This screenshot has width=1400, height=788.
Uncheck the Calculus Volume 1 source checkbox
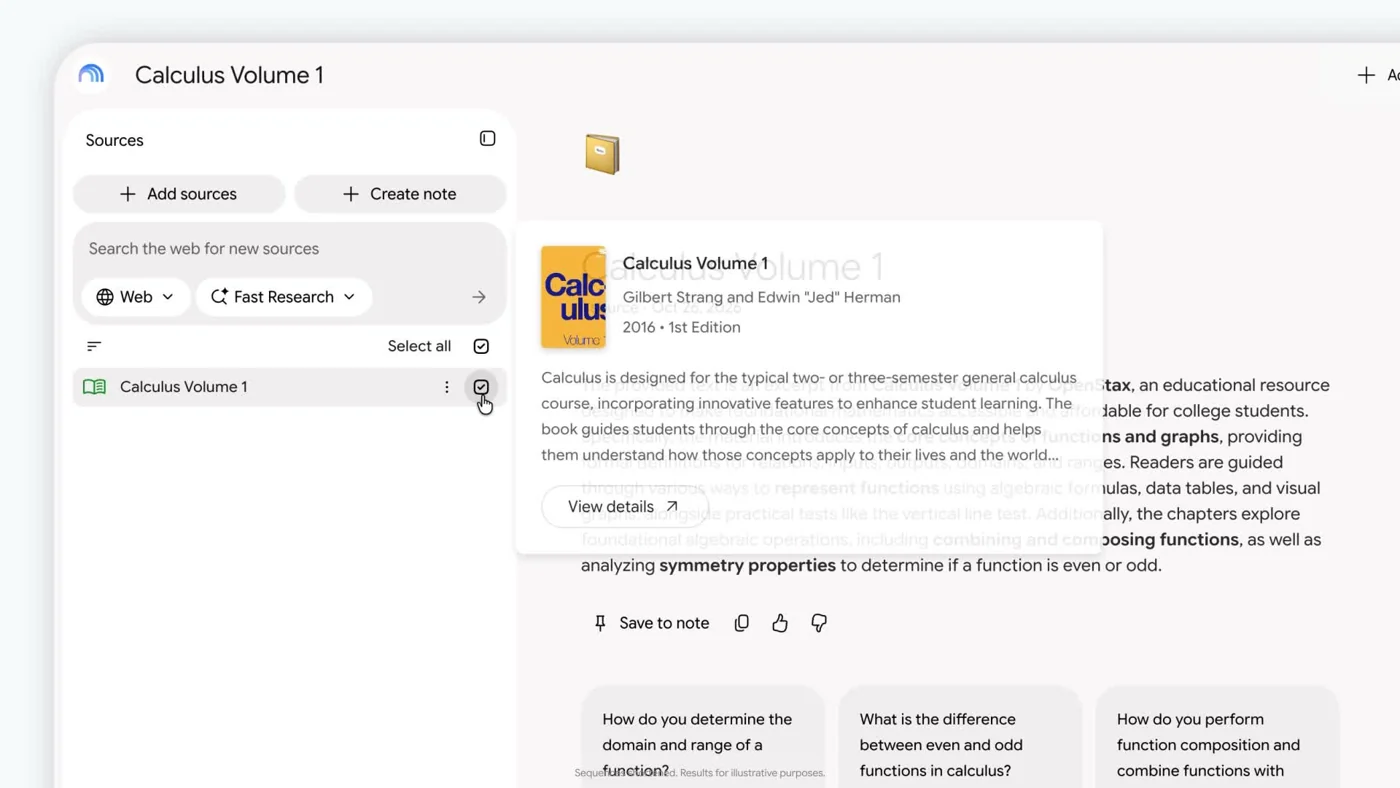click(481, 387)
